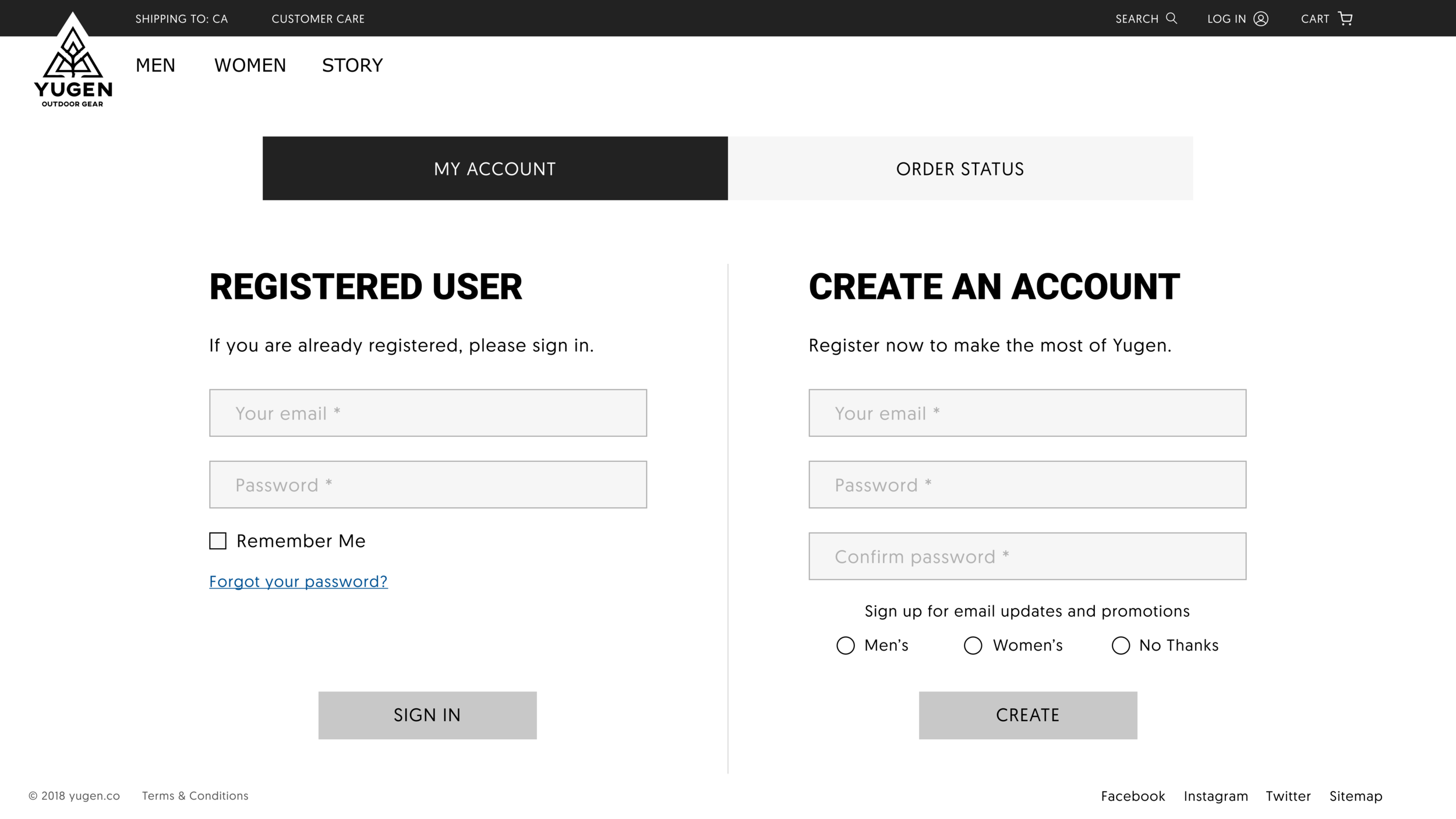Switch to the Order Status tab
This screenshot has height=819, width=1456.
tap(960, 168)
